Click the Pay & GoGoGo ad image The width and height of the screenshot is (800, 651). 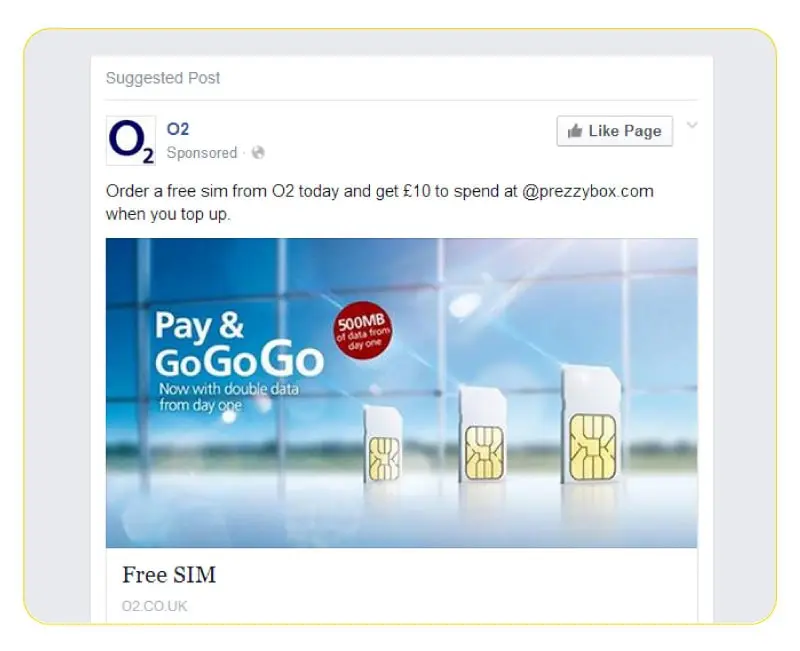pyautogui.click(x=401, y=393)
